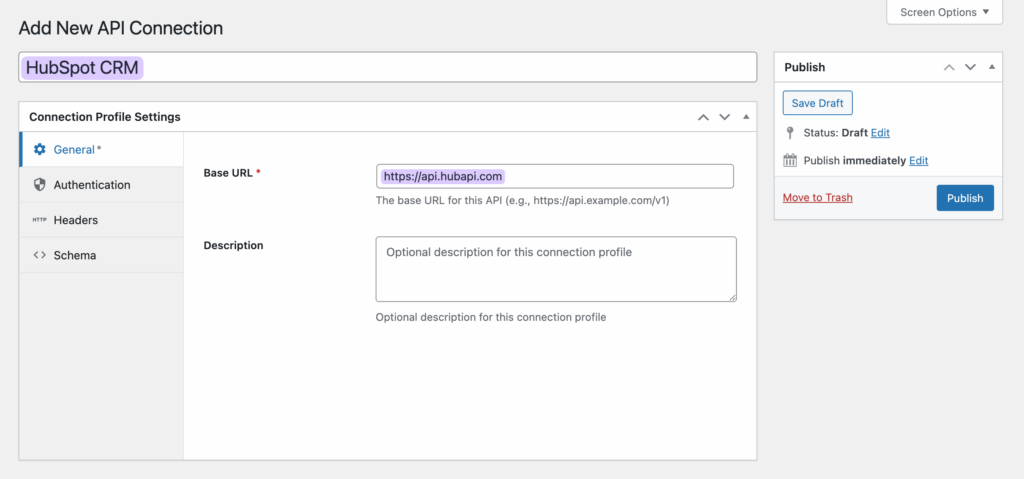Click the HTTP Headers icon
The image size is (1024, 479).
point(40,220)
